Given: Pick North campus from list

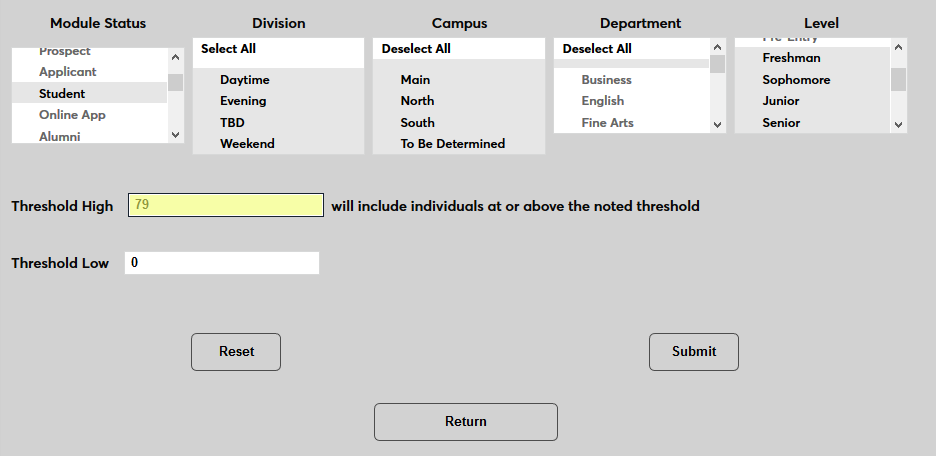Looking at the screenshot, I should [417, 101].
